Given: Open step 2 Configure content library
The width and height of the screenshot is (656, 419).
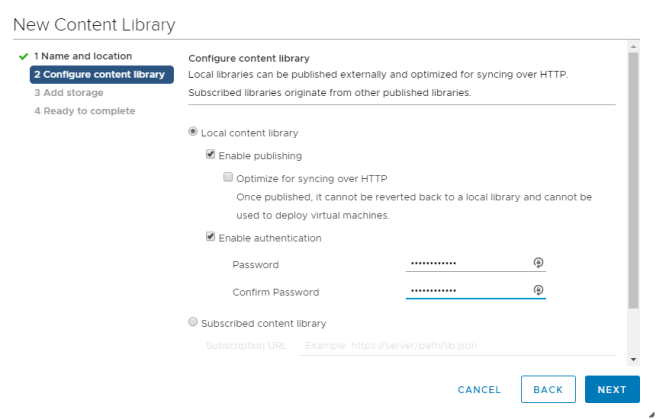Looking at the screenshot, I should click(x=98, y=75).
